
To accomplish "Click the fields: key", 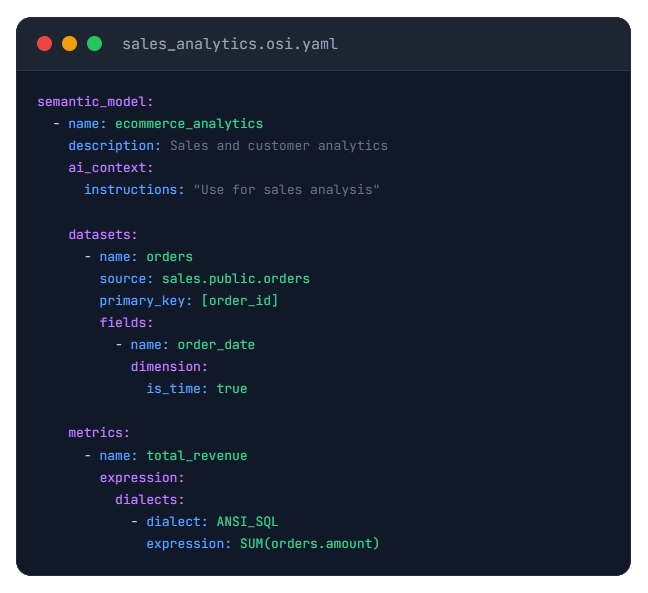I will (x=126, y=322).
